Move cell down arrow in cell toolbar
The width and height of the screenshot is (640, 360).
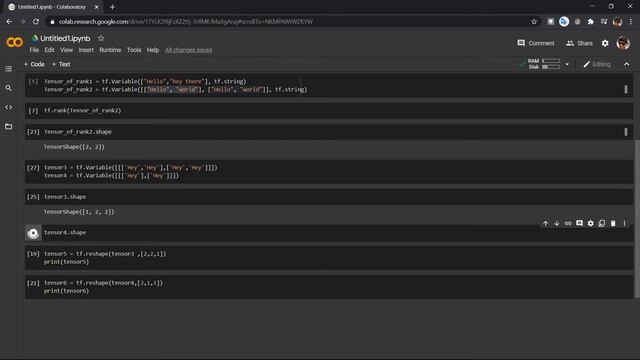[x=556, y=223]
